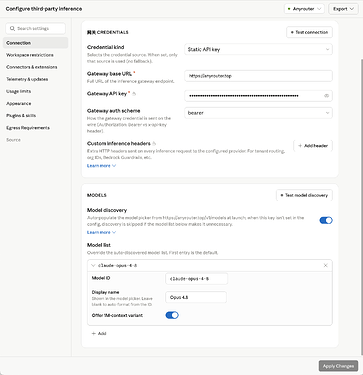This screenshot has height=375, width=363.
Task: Click the Gateway base URL field
Action: [x=258, y=76]
